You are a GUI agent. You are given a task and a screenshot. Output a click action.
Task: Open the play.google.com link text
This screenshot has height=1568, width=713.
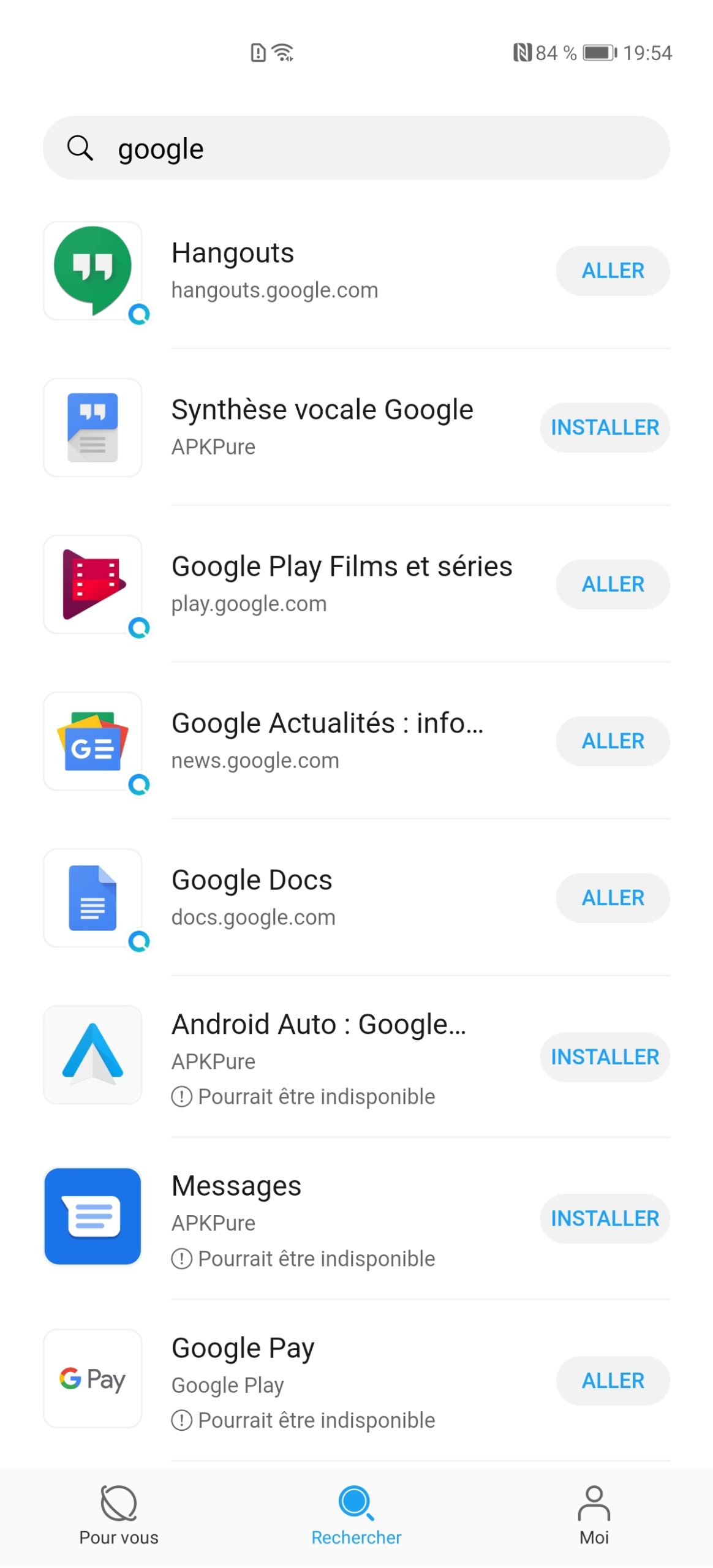(249, 604)
